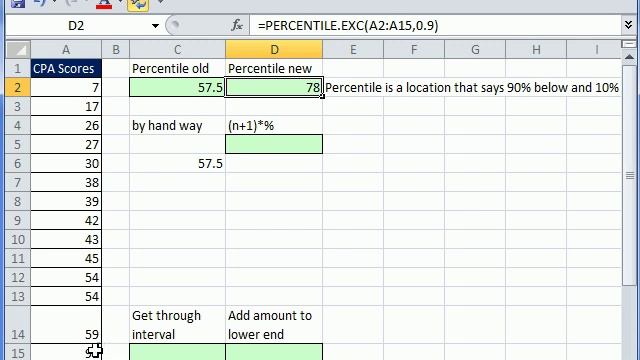
Task: Click the horizontal split box above scrollbar
Action: (x=629, y=44)
